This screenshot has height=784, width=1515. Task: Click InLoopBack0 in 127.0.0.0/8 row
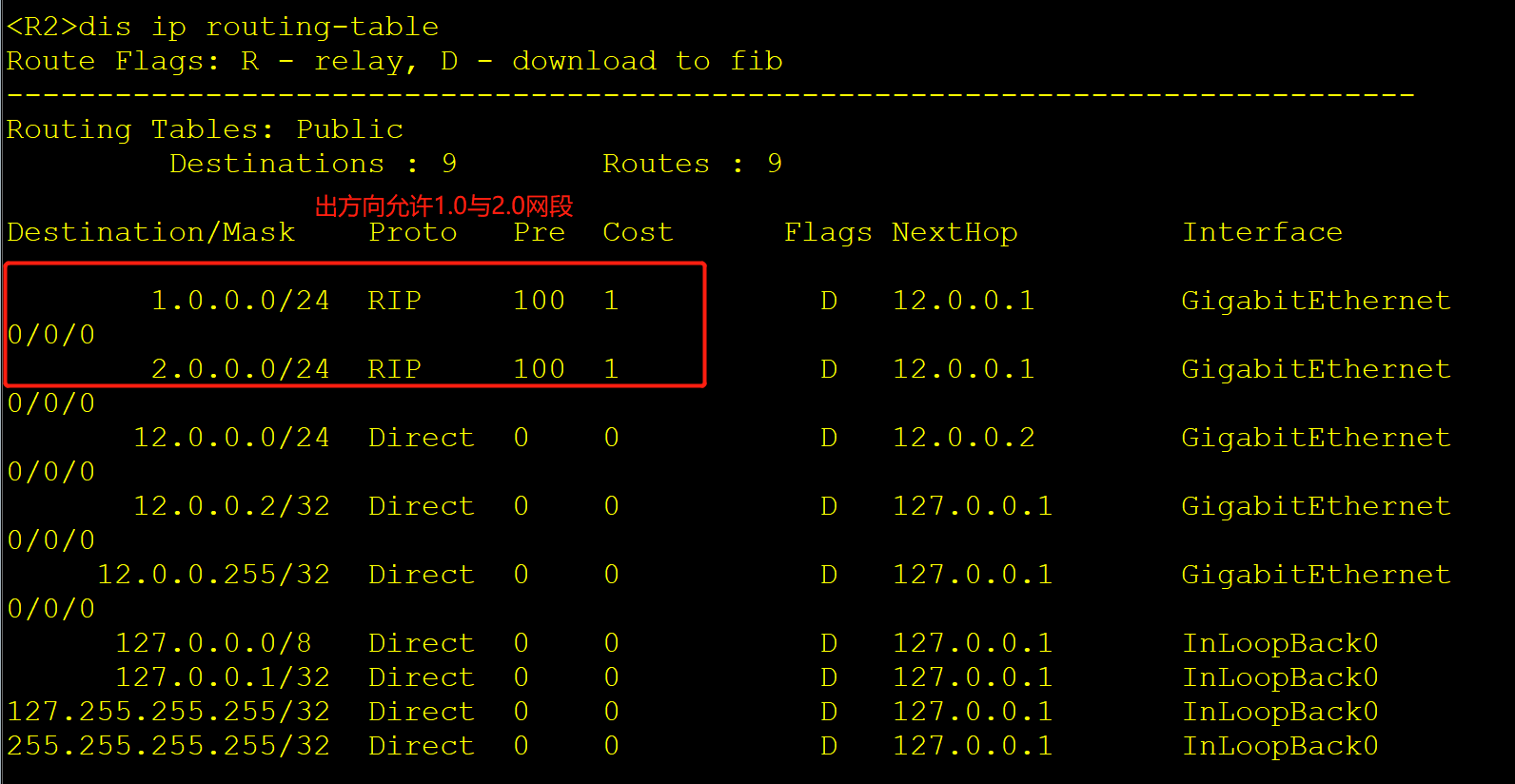click(x=1280, y=643)
